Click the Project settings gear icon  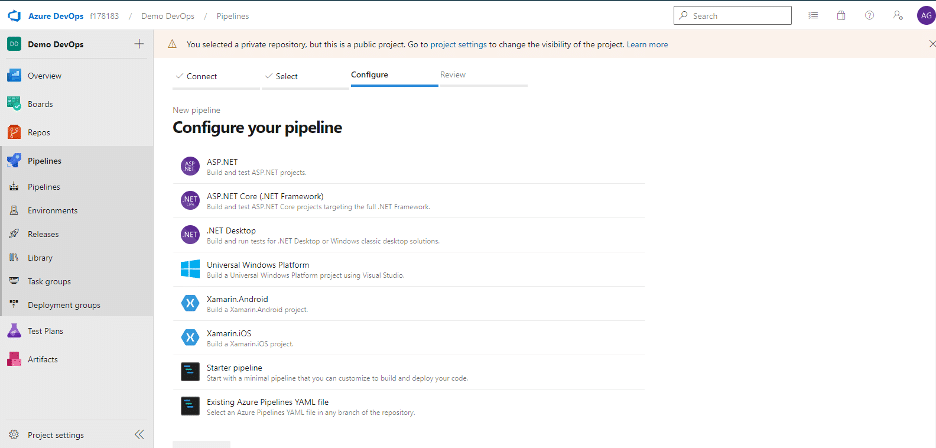pyautogui.click(x=15, y=435)
